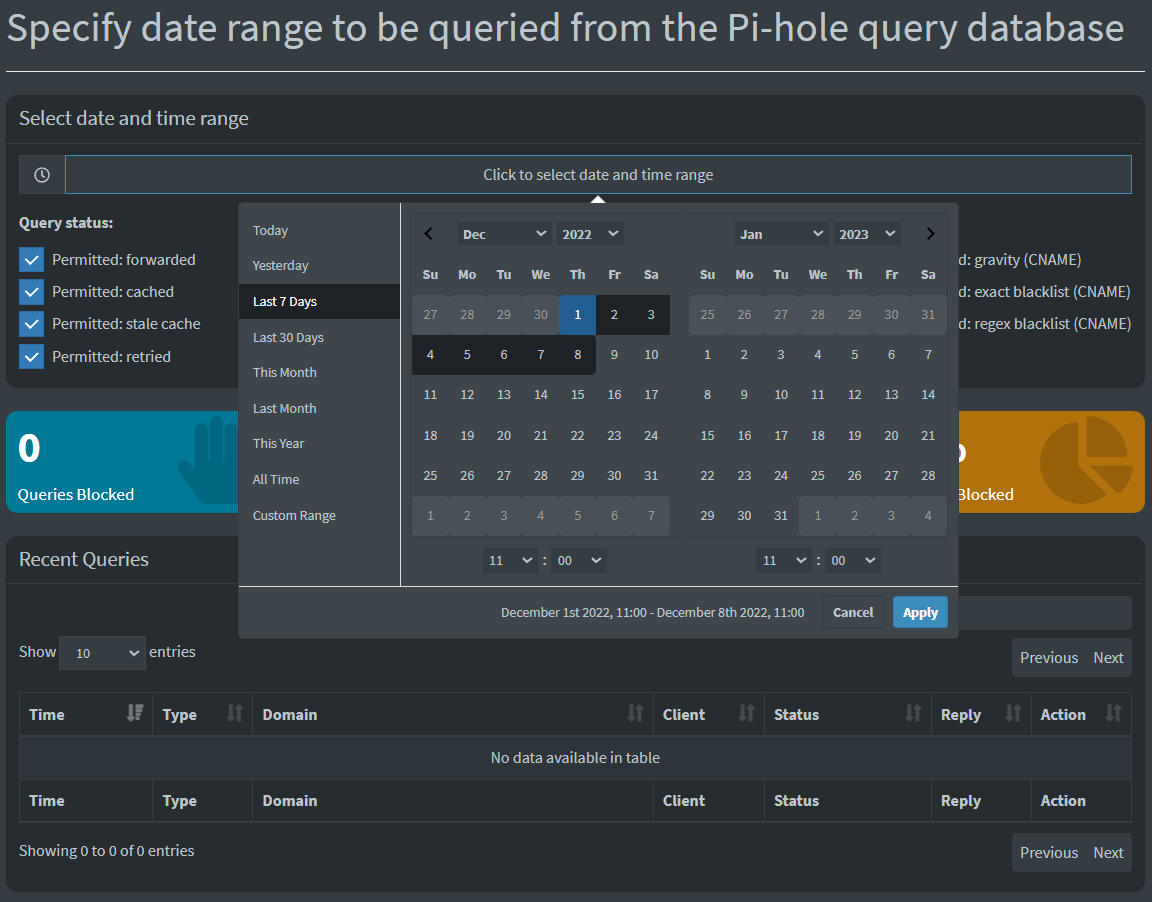Select January 7 in the right calendar
This screenshot has width=1152, height=902.
(928, 355)
